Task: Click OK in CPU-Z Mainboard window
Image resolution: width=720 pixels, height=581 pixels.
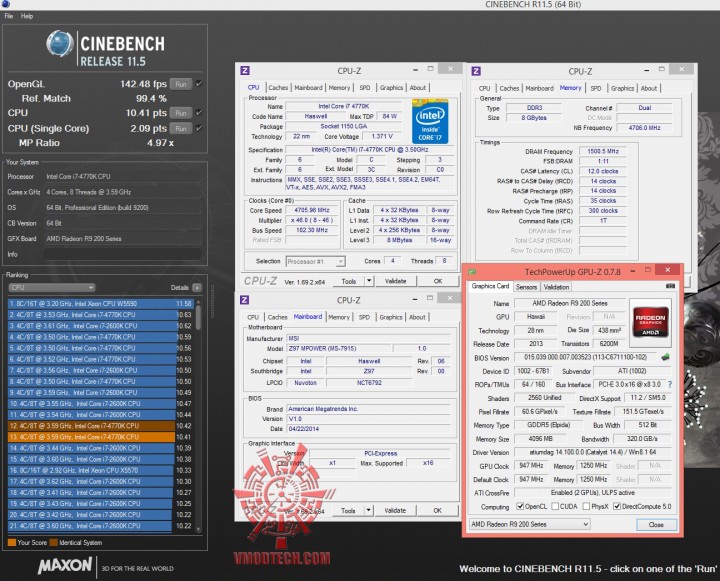Action: point(438,510)
